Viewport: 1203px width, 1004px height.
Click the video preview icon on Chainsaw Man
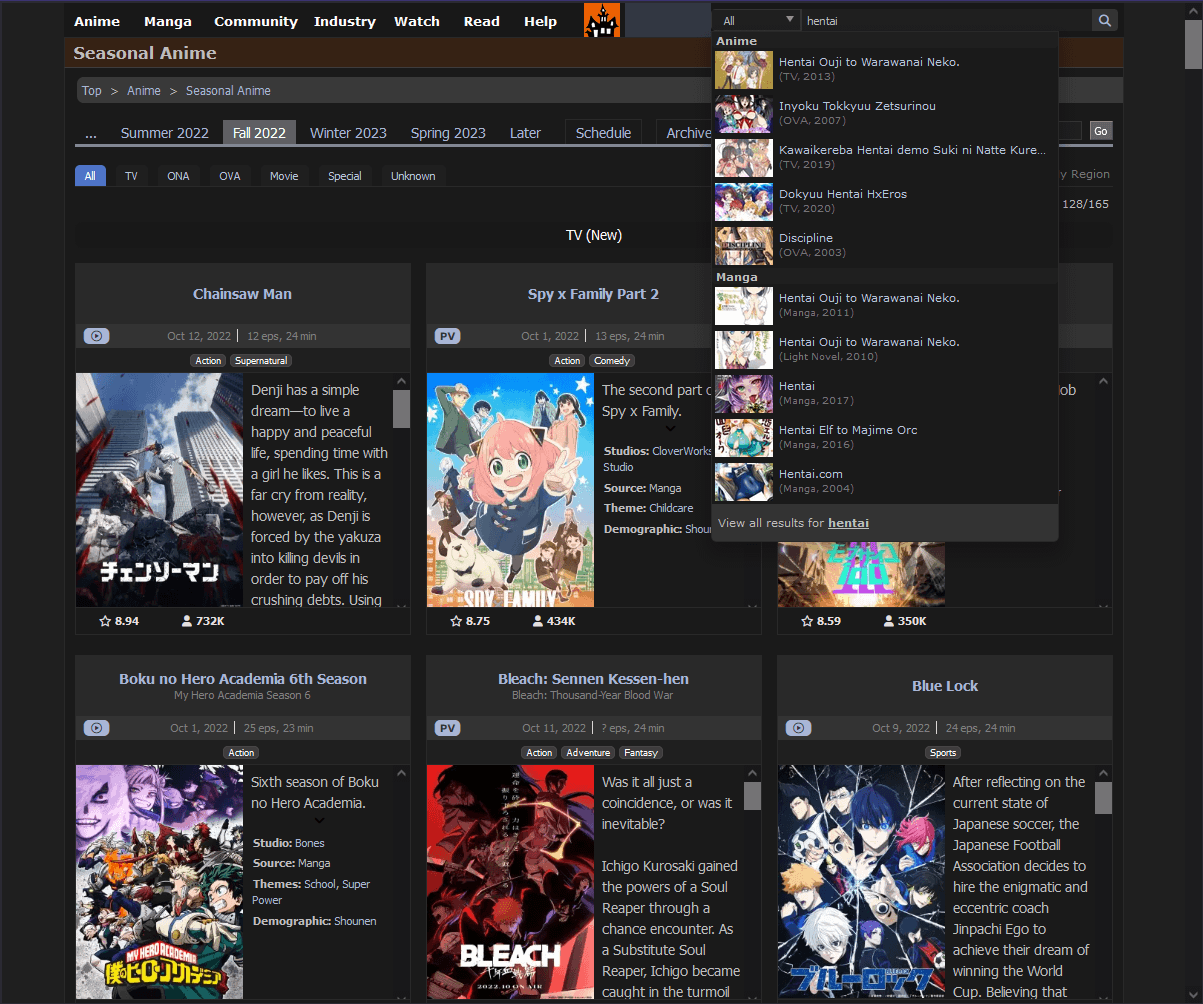click(96, 336)
